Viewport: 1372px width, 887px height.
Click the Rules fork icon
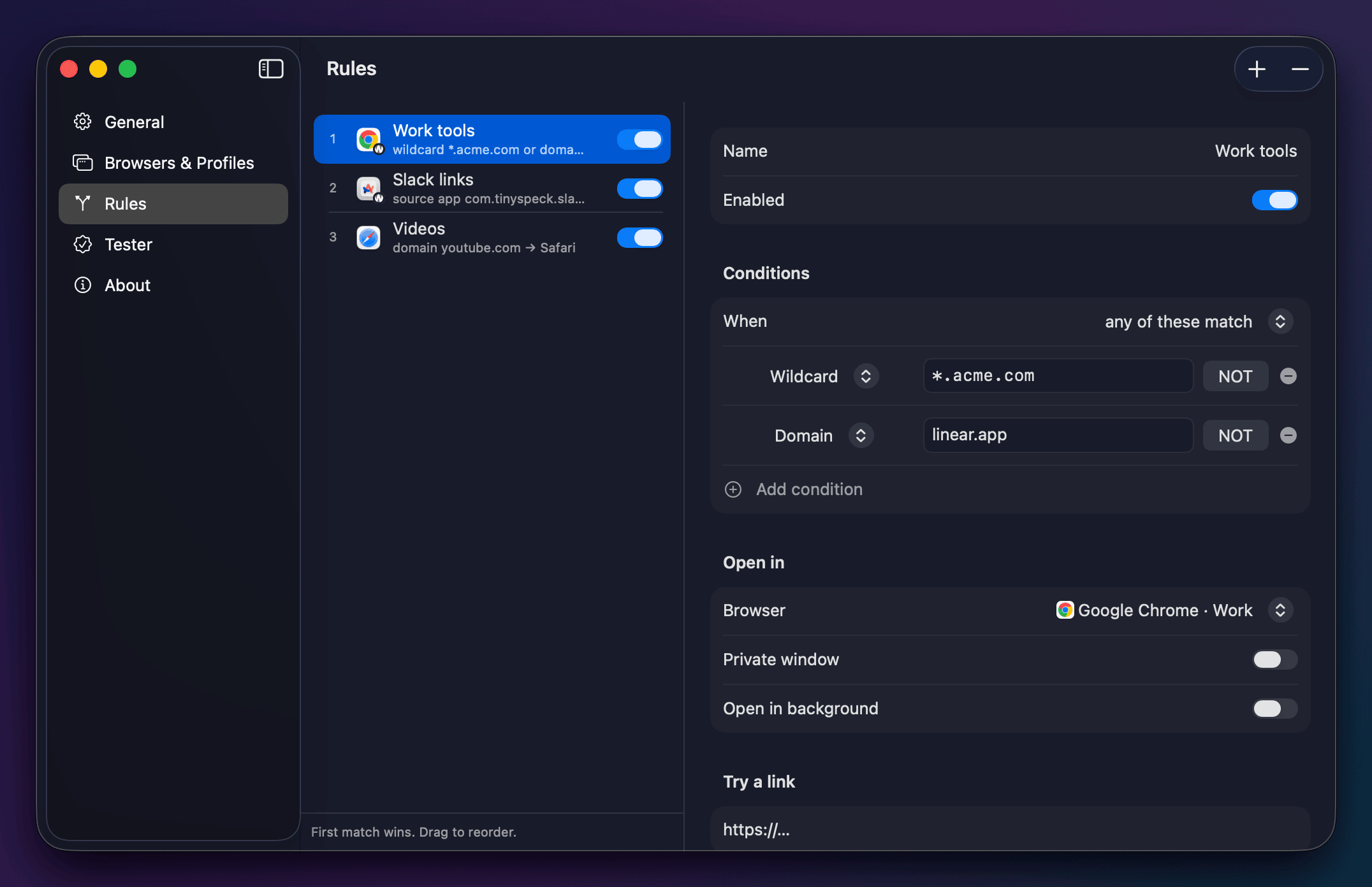click(83, 203)
